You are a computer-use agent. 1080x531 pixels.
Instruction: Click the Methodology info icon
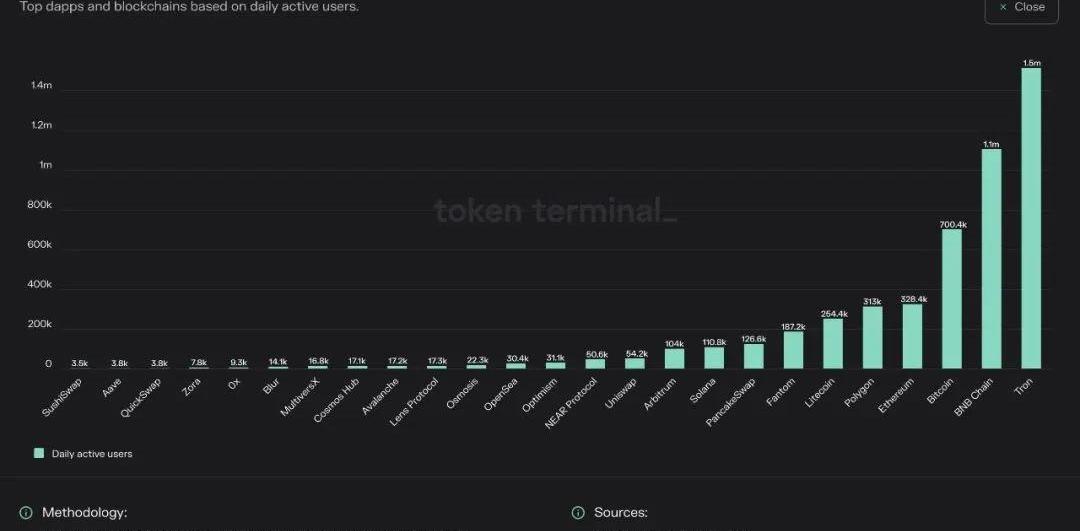26,513
